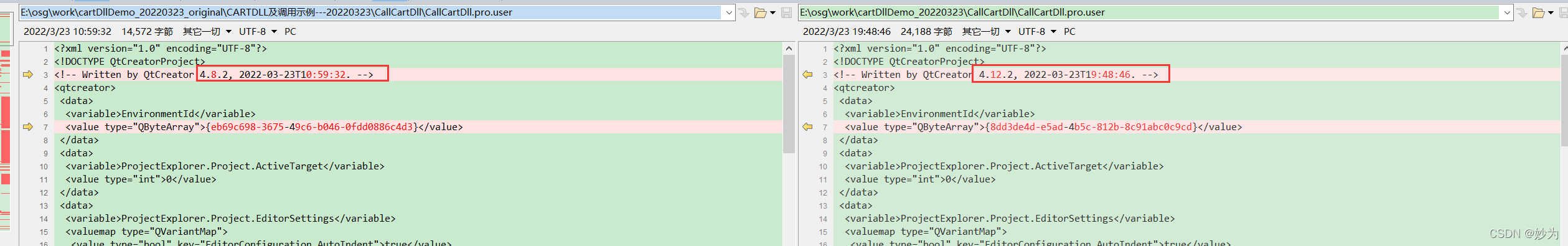Click left pane scrollbar up arrow
The width and height of the screenshot is (1568, 246).
(789, 49)
